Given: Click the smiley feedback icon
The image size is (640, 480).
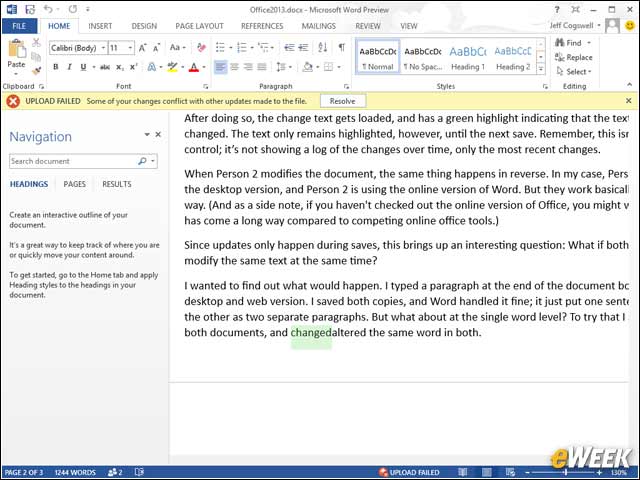Looking at the screenshot, I should [630, 26].
